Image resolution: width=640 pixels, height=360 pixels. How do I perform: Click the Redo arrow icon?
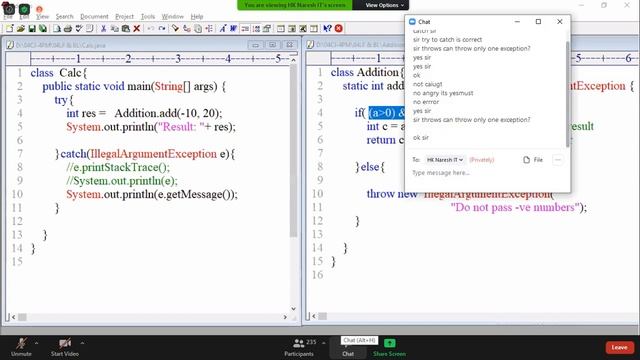coord(162,29)
